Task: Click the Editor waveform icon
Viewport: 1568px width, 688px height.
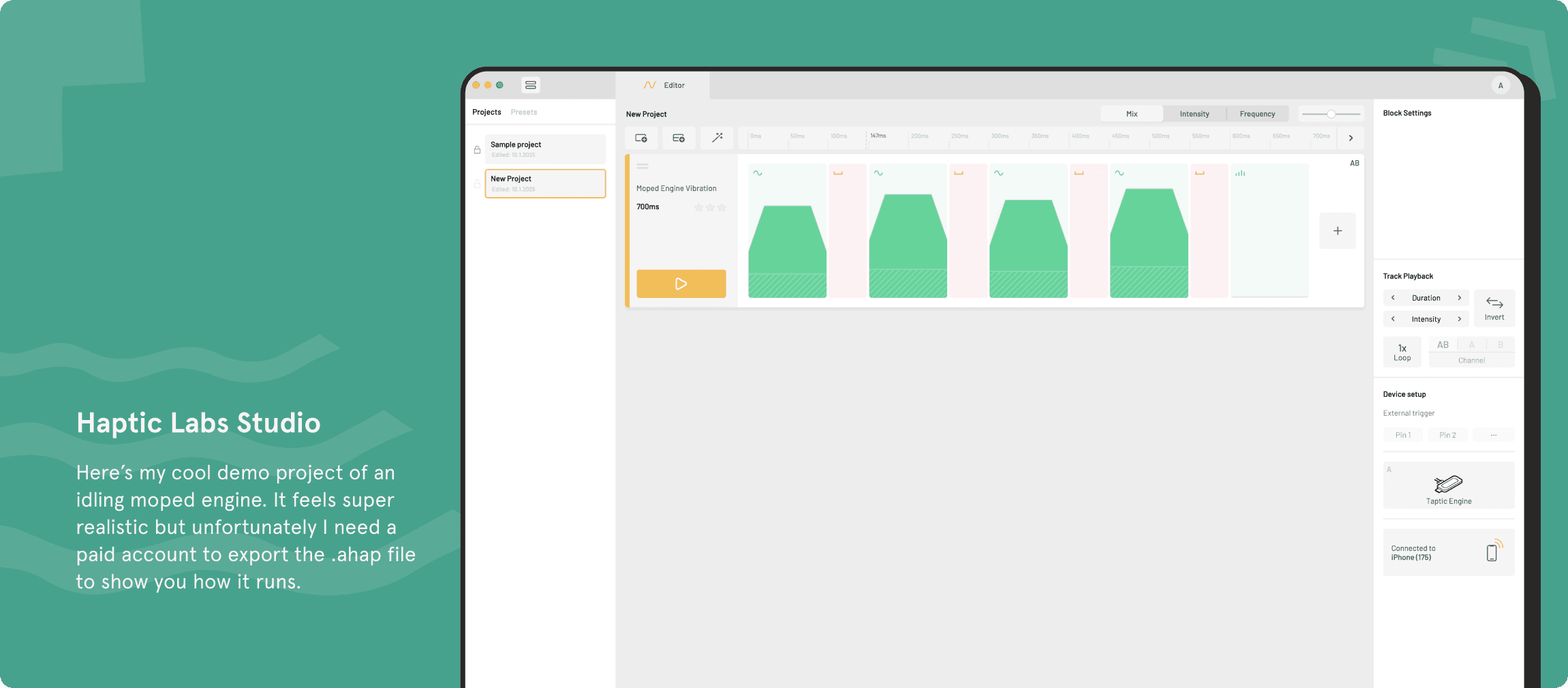Action: tap(649, 85)
